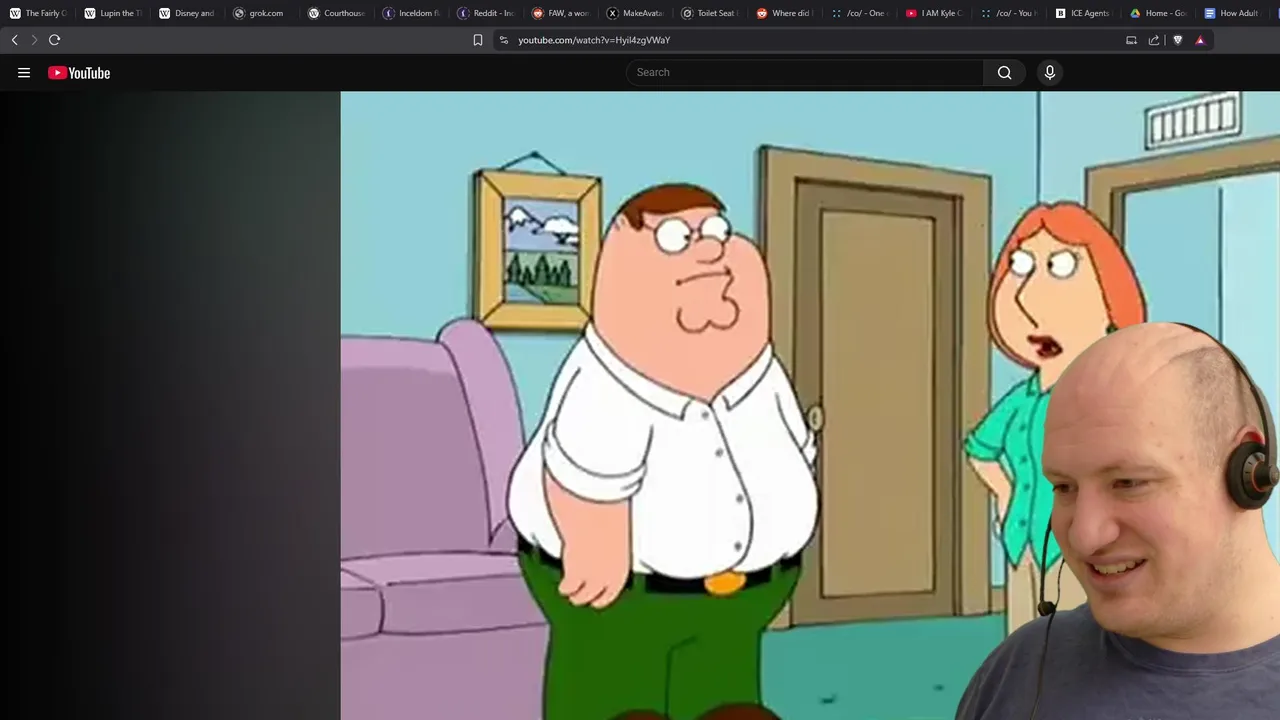
Task: Switch to the "Home - Goo" Drive tab
Action: (1158, 13)
